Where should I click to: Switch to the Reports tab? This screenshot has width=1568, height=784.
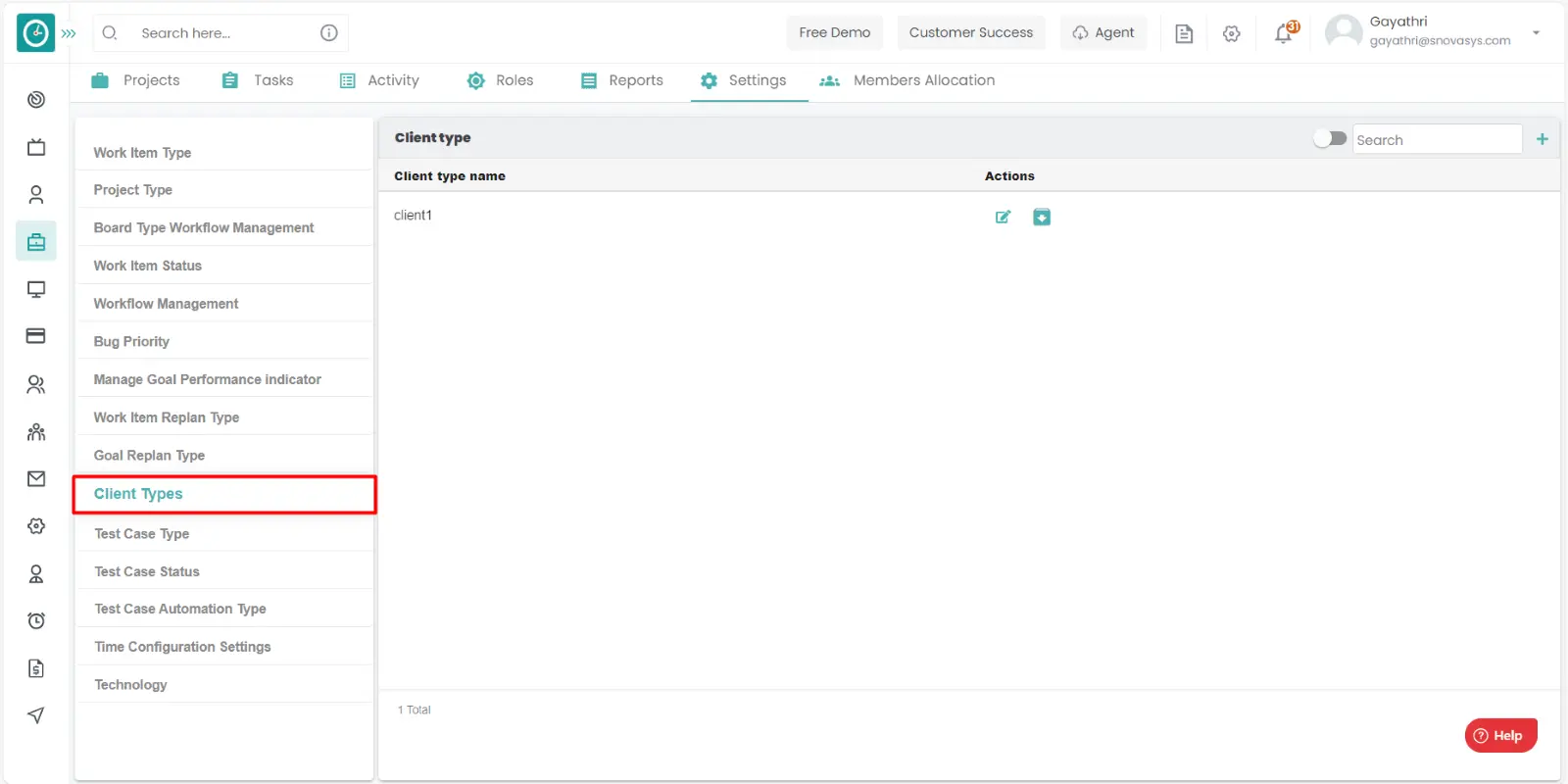coord(621,80)
